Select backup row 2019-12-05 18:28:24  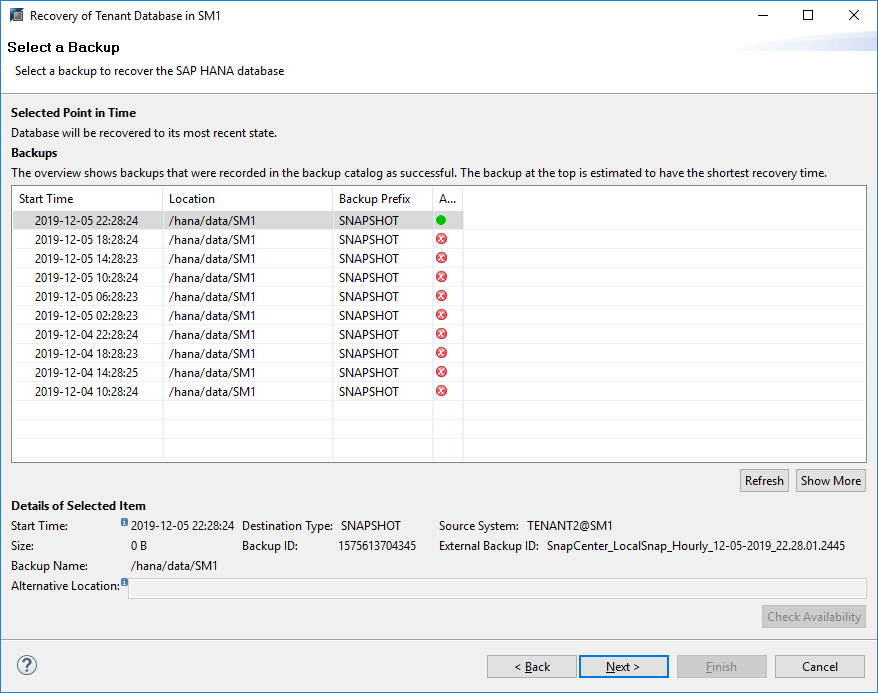coord(238,240)
